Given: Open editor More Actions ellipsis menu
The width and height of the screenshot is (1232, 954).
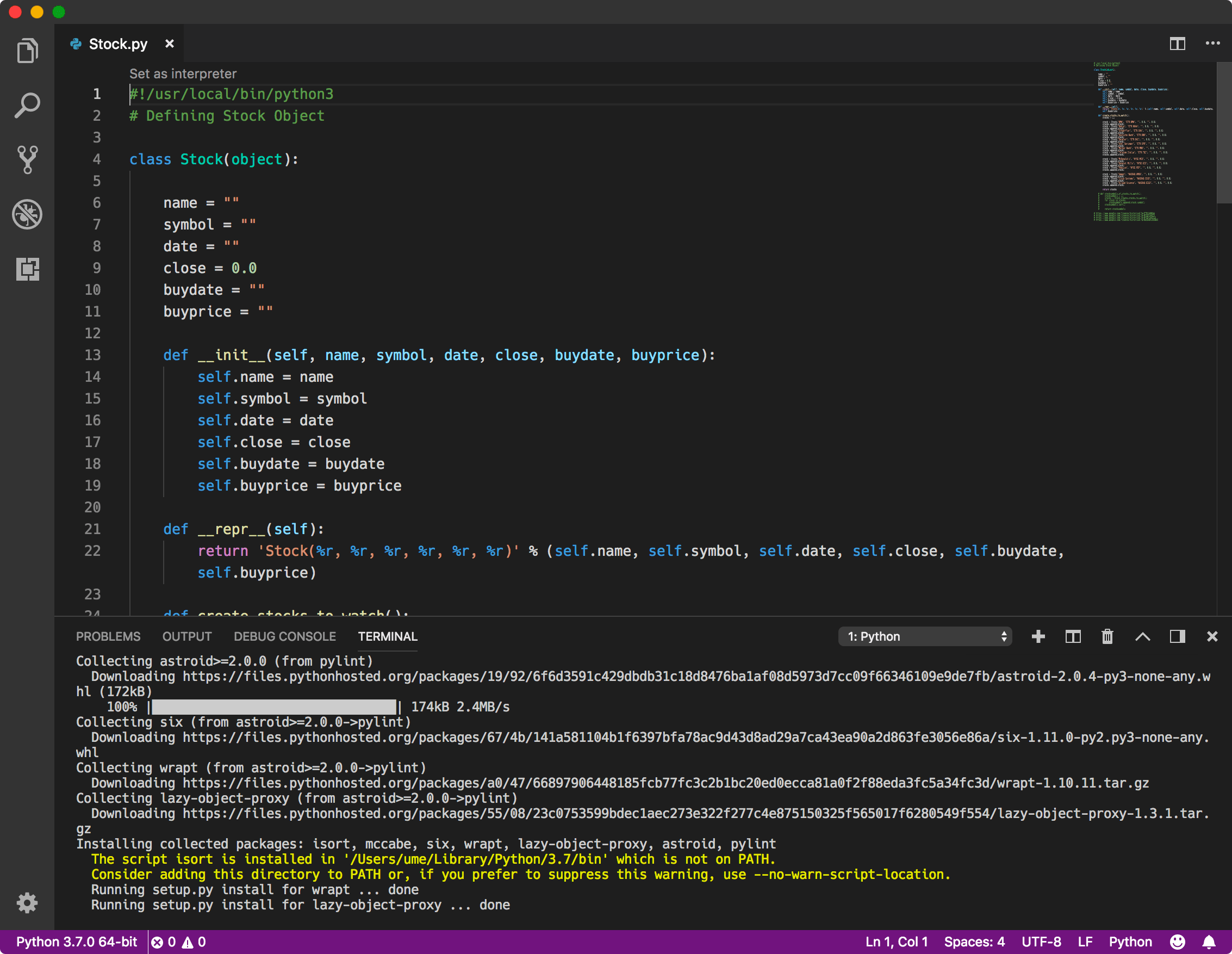Looking at the screenshot, I should (1212, 44).
